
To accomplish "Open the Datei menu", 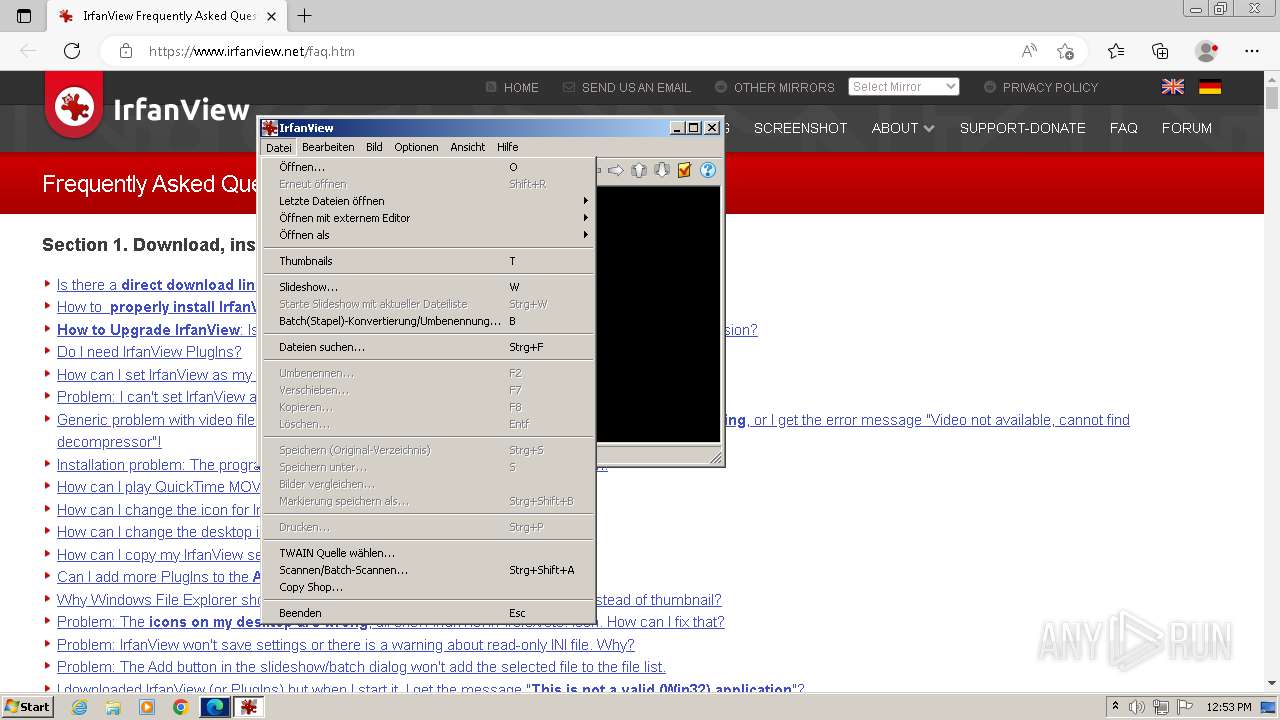I will [x=278, y=147].
